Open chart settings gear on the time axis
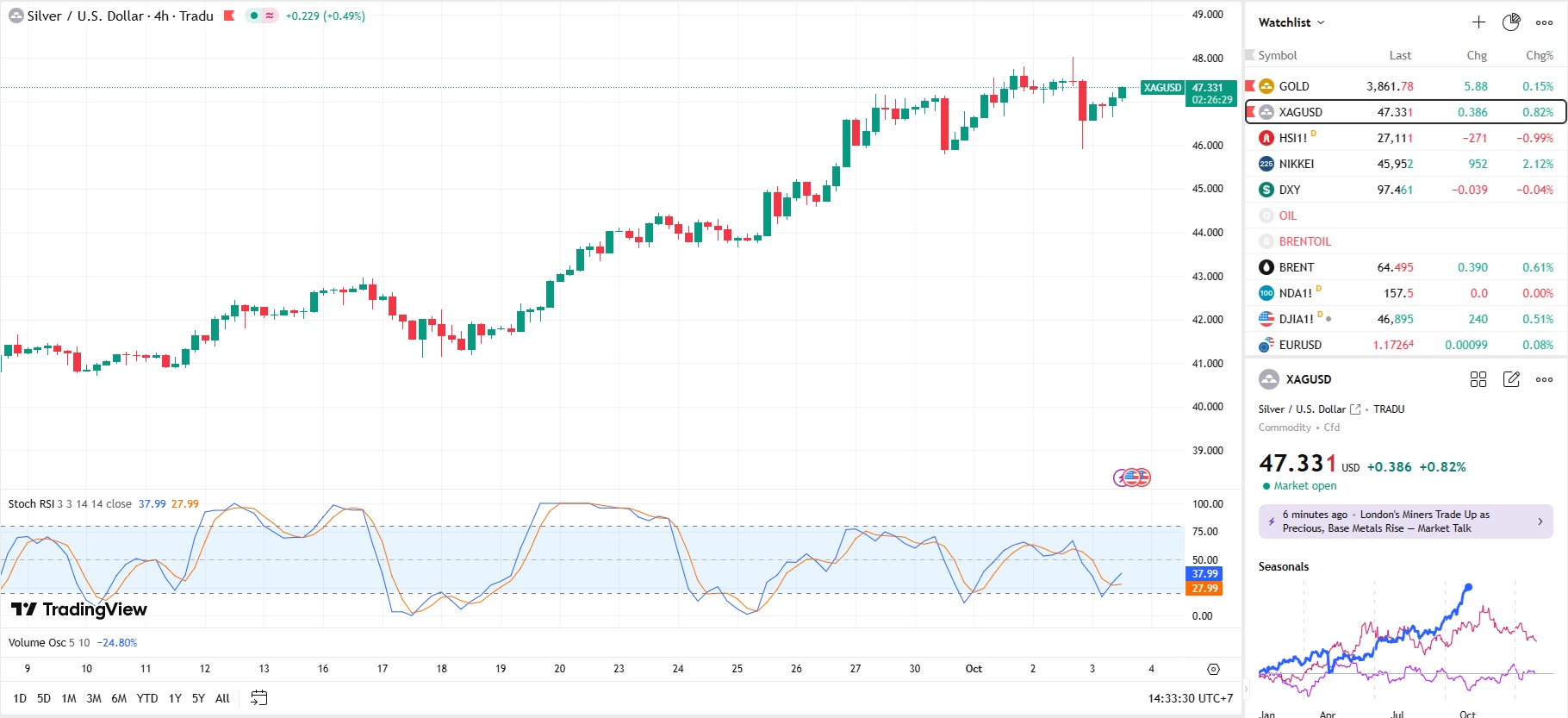The image size is (1568, 718). [x=1213, y=669]
